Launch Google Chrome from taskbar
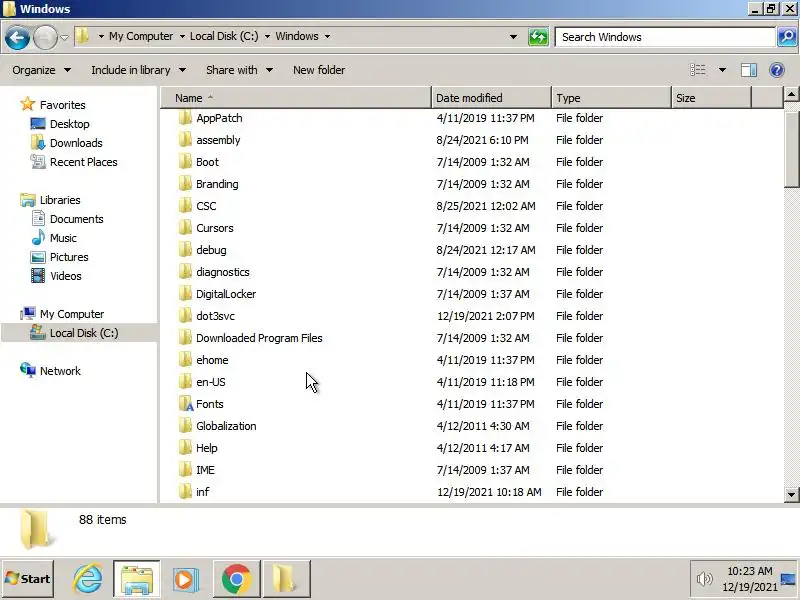 236,579
